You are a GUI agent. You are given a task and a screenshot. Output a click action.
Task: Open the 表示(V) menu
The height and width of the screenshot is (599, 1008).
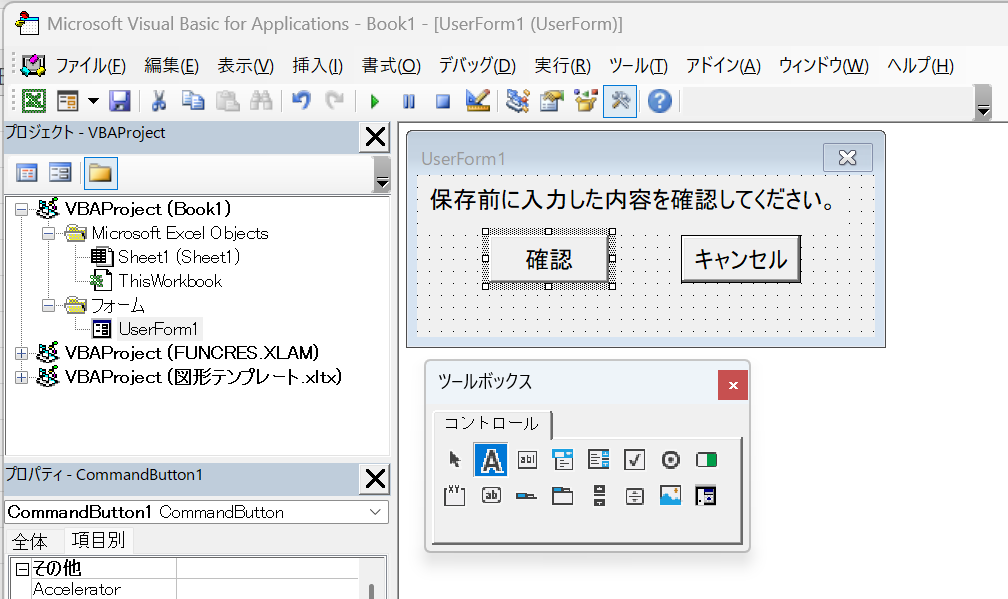pyautogui.click(x=246, y=66)
